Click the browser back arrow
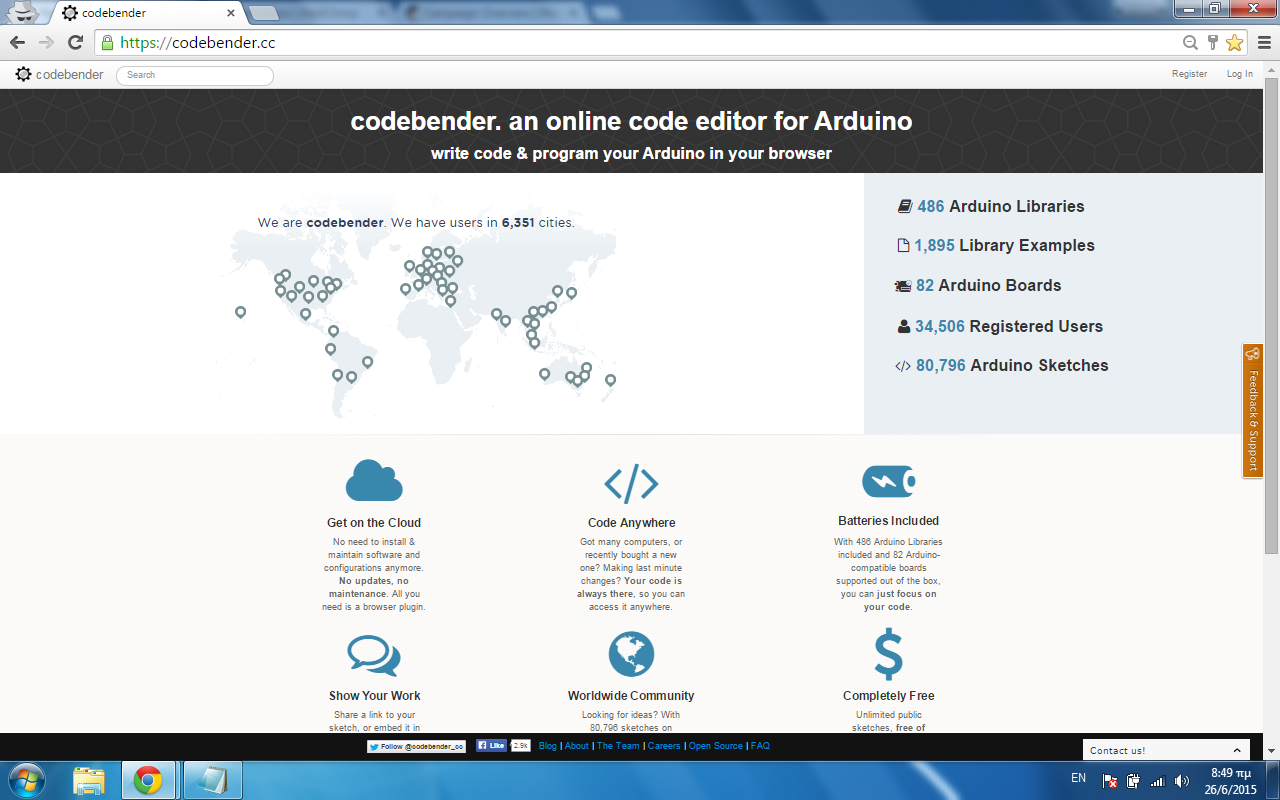The height and width of the screenshot is (800, 1280). 17,42
